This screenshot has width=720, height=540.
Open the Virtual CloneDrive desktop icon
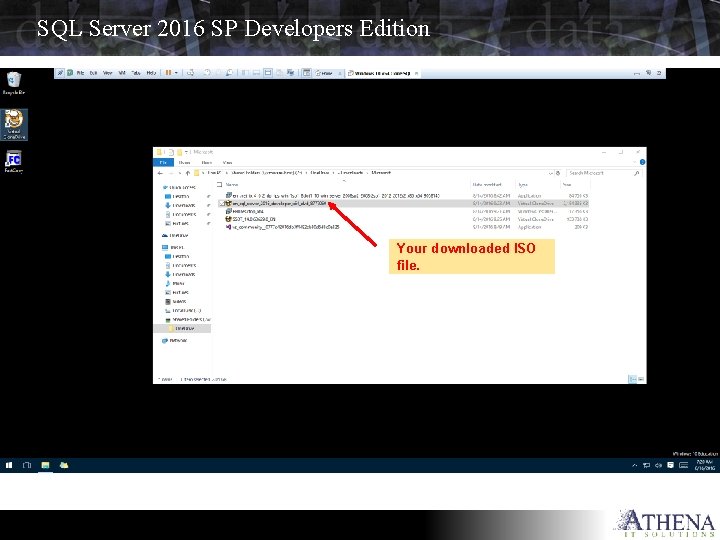14,124
